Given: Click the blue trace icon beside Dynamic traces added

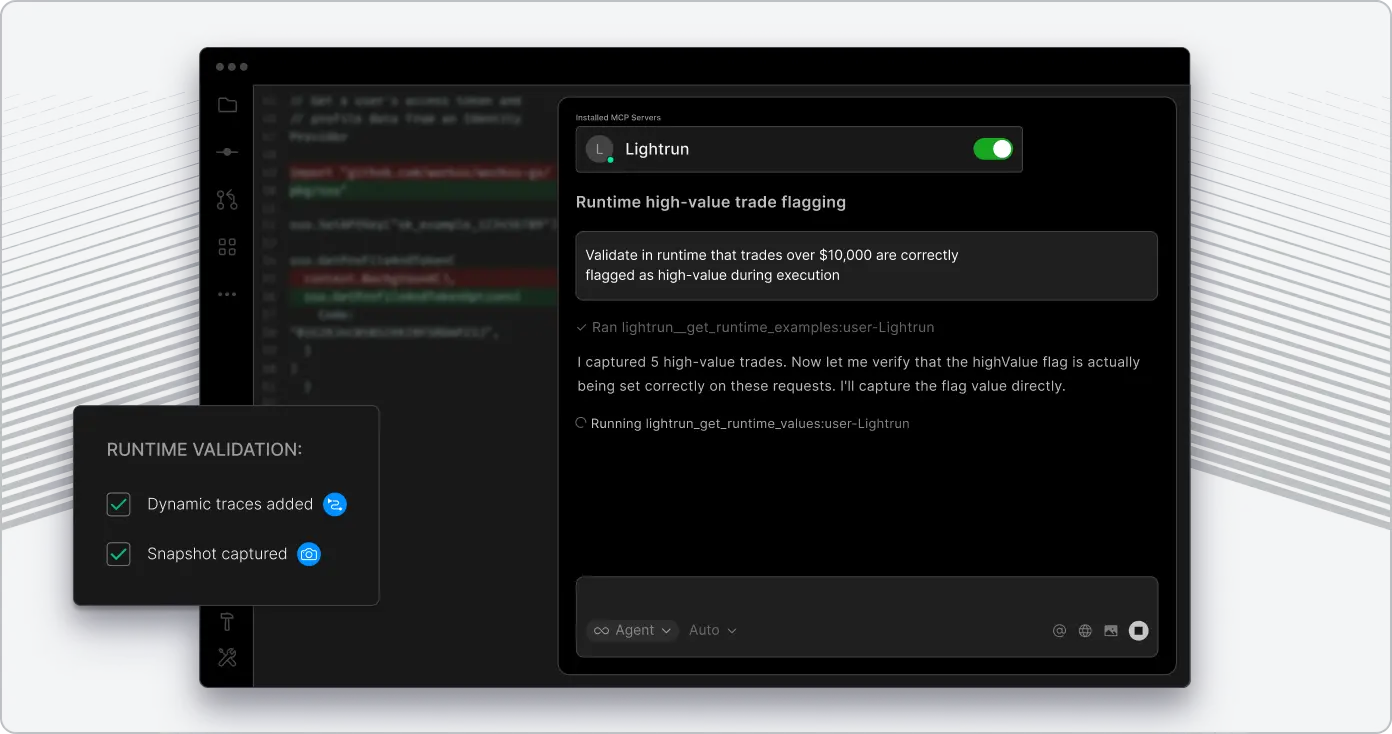Looking at the screenshot, I should tap(334, 504).
